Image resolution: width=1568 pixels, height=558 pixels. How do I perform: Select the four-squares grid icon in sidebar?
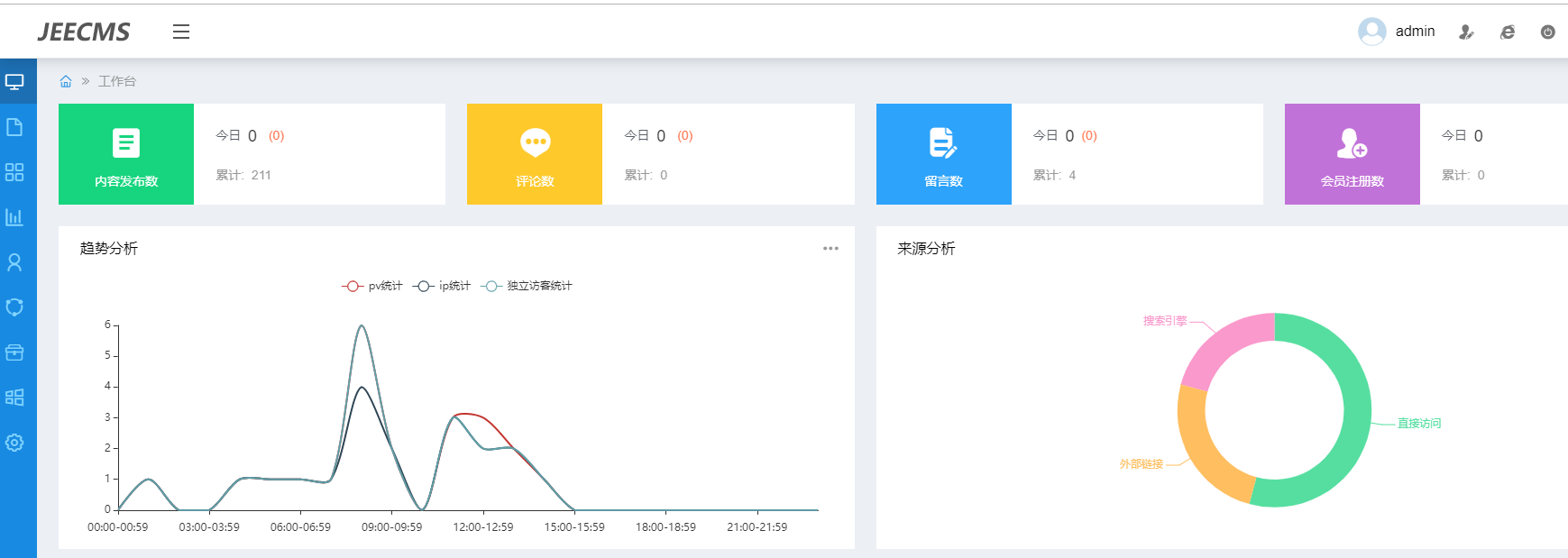(14, 172)
